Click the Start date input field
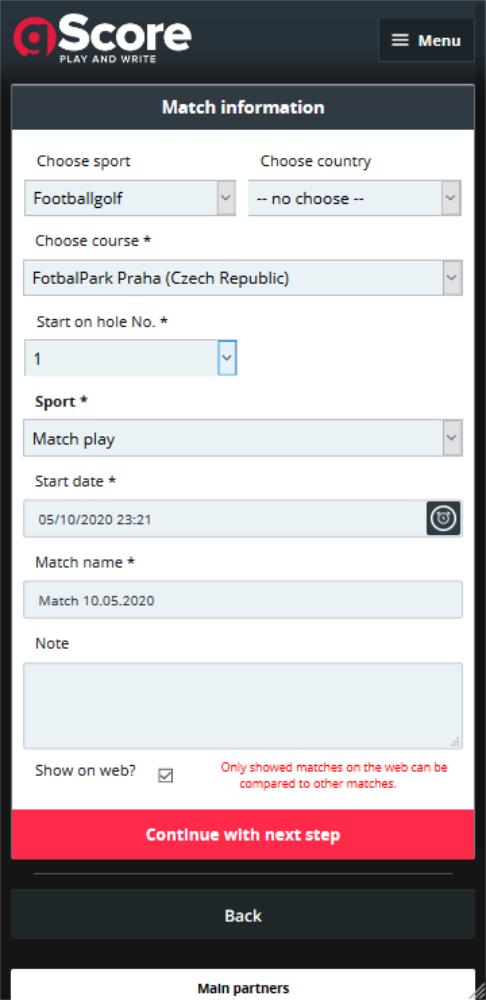This screenshot has height=1000, width=486. pyautogui.click(x=225, y=518)
